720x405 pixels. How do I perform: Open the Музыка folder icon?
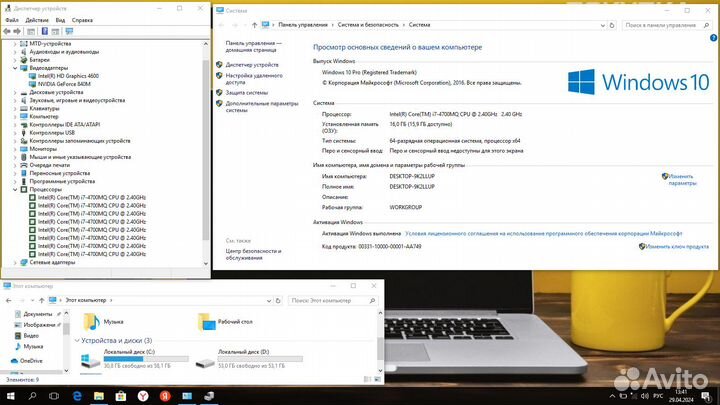91,322
